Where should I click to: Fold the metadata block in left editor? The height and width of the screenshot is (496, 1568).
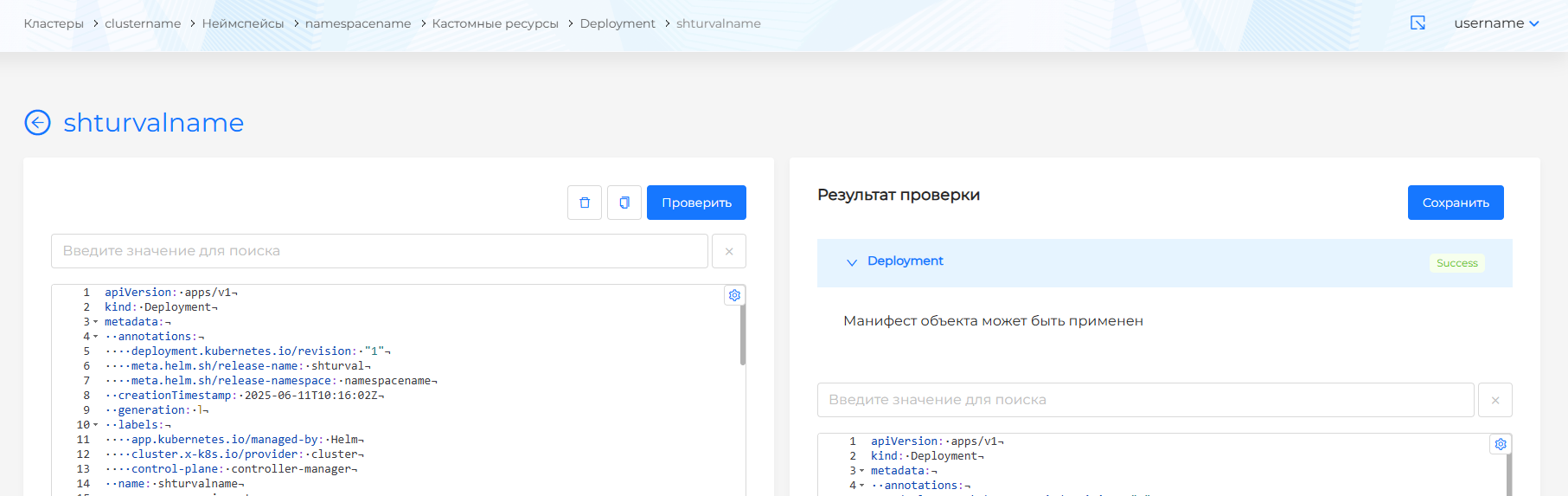pos(96,322)
